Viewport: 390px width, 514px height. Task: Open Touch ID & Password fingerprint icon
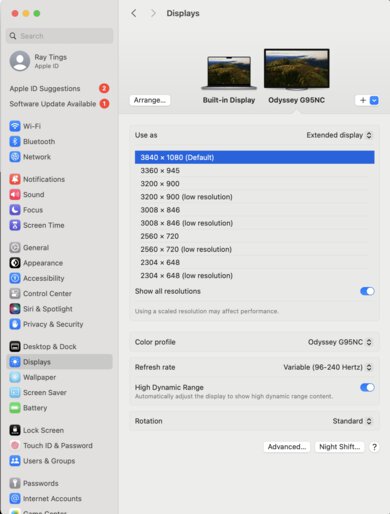coord(15,445)
